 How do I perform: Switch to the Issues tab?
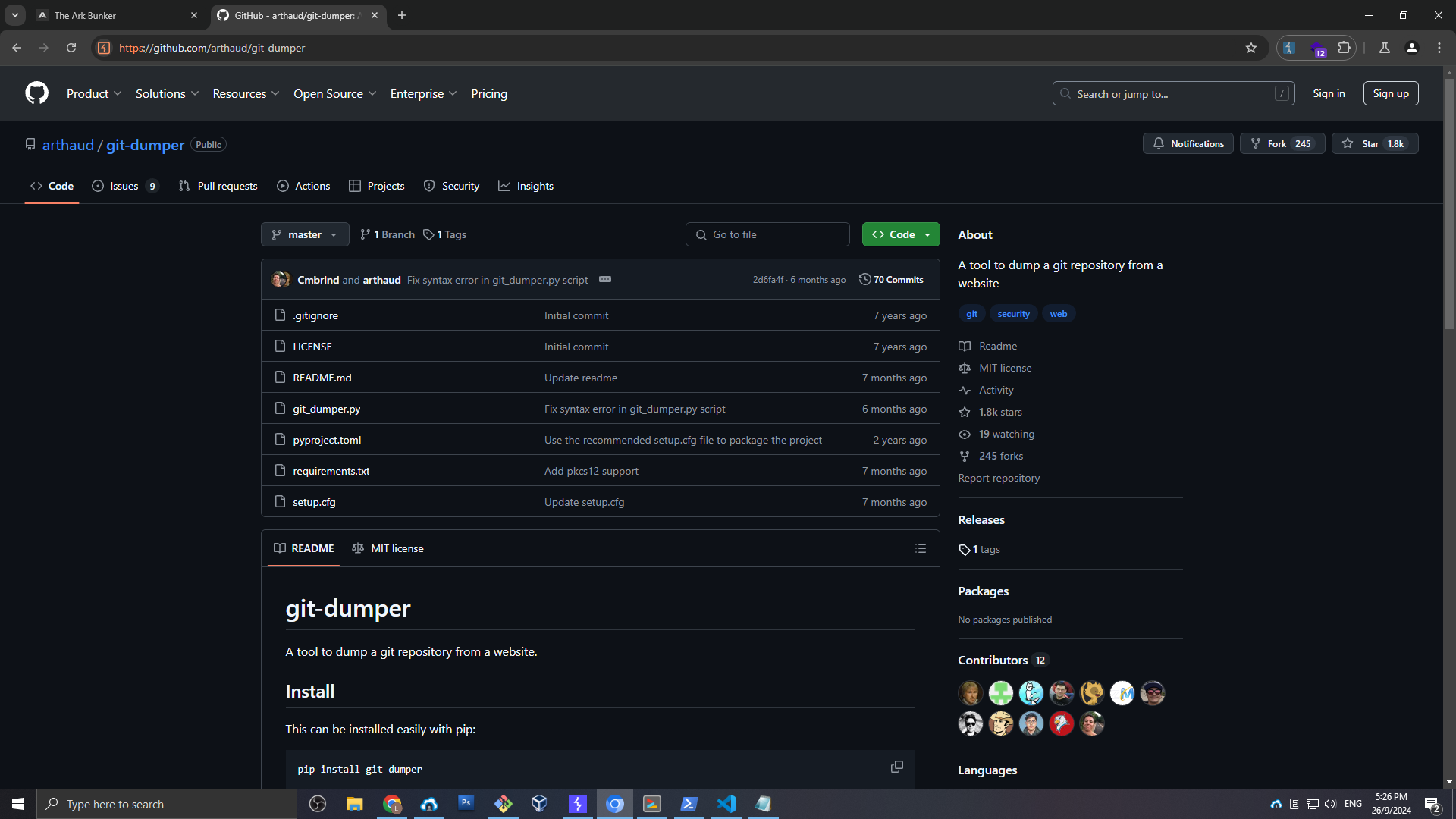pyautogui.click(x=124, y=186)
